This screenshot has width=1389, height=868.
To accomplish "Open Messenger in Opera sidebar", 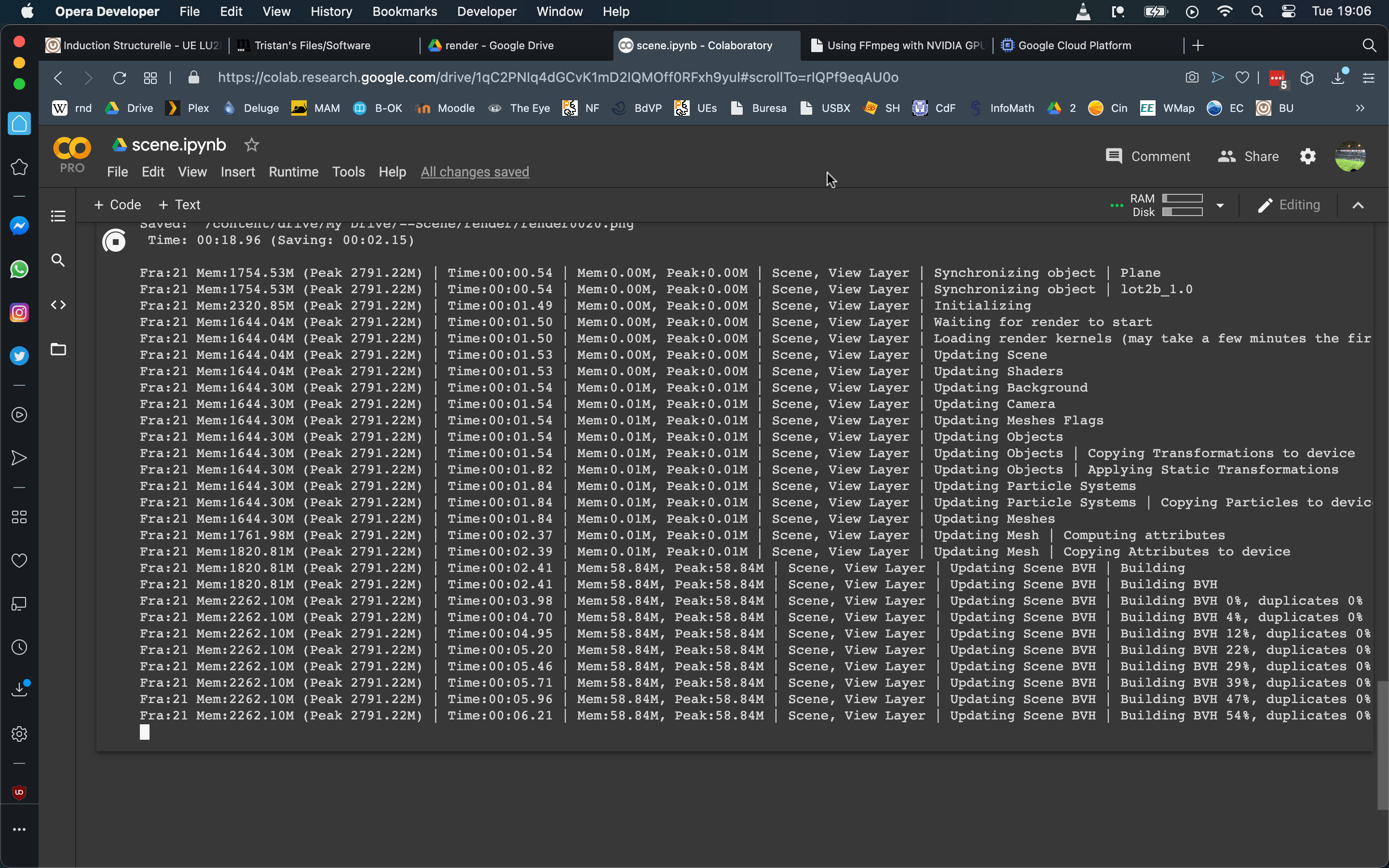I will click(x=19, y=226).
